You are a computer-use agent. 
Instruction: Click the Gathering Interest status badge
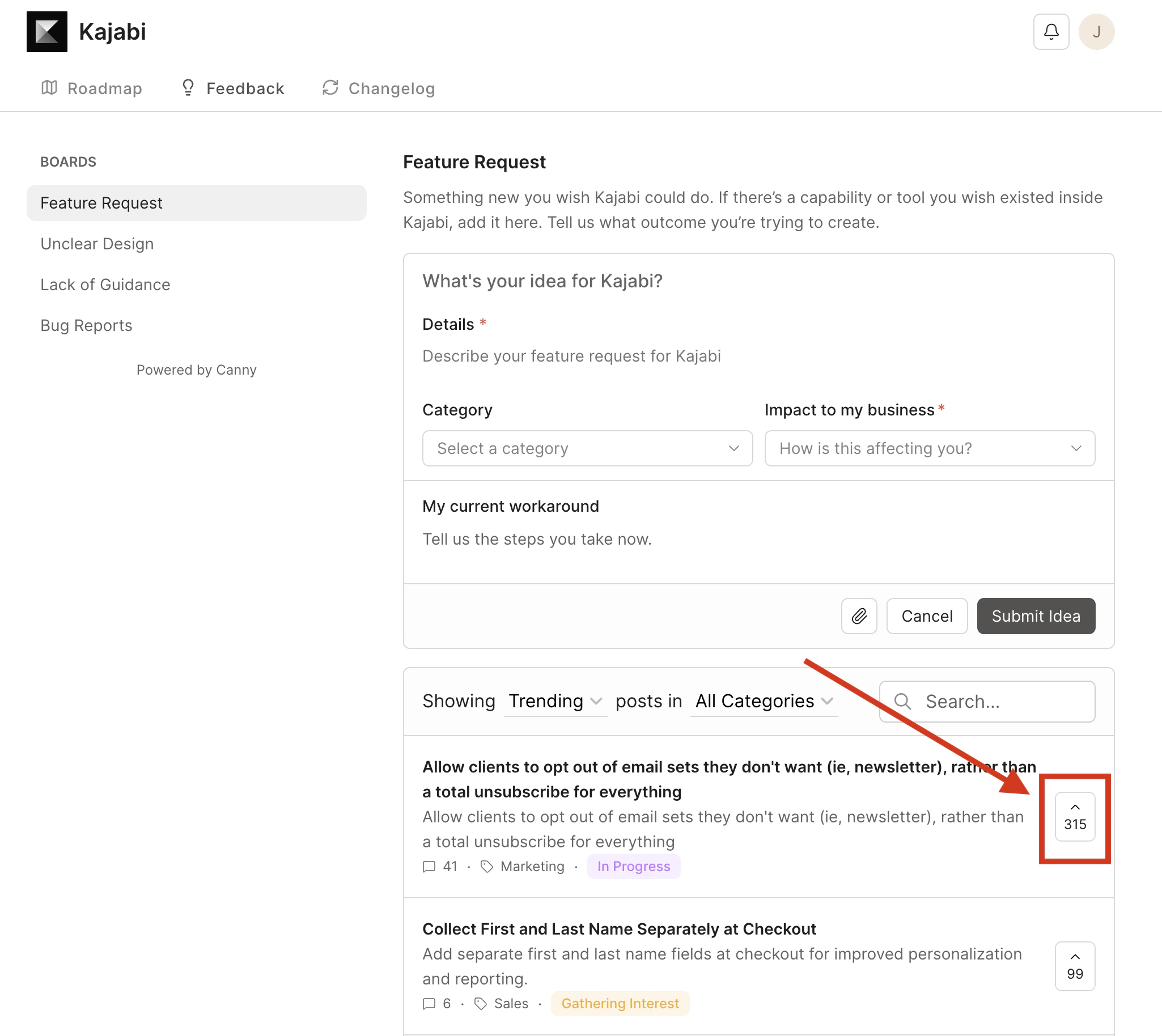620,1004
